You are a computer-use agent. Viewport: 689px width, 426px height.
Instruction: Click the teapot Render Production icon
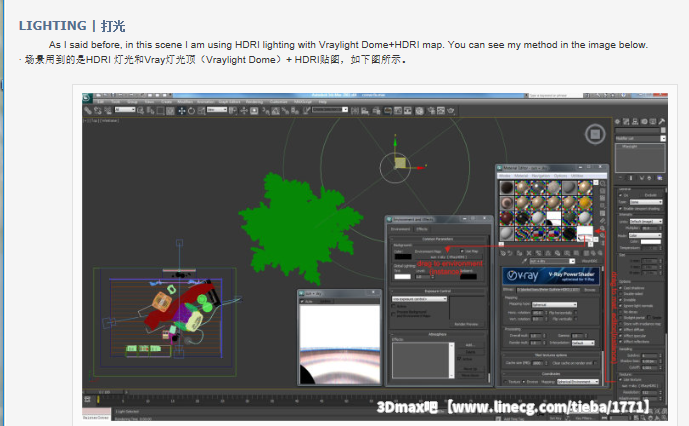pyautogui.click(x=450, y=111)
